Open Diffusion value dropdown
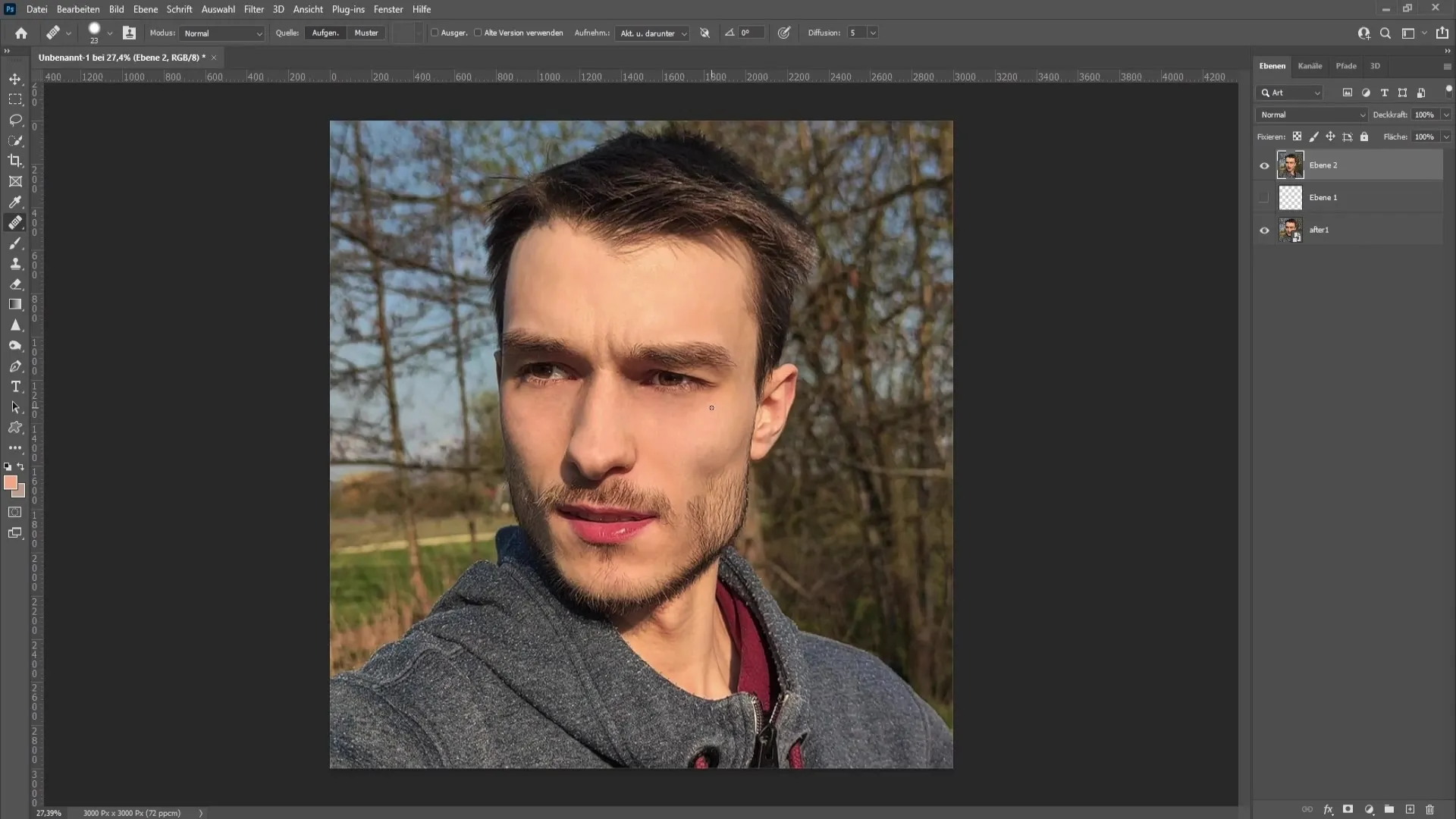The height and width of the screenshot is (819, 1456). pos(872,32)
